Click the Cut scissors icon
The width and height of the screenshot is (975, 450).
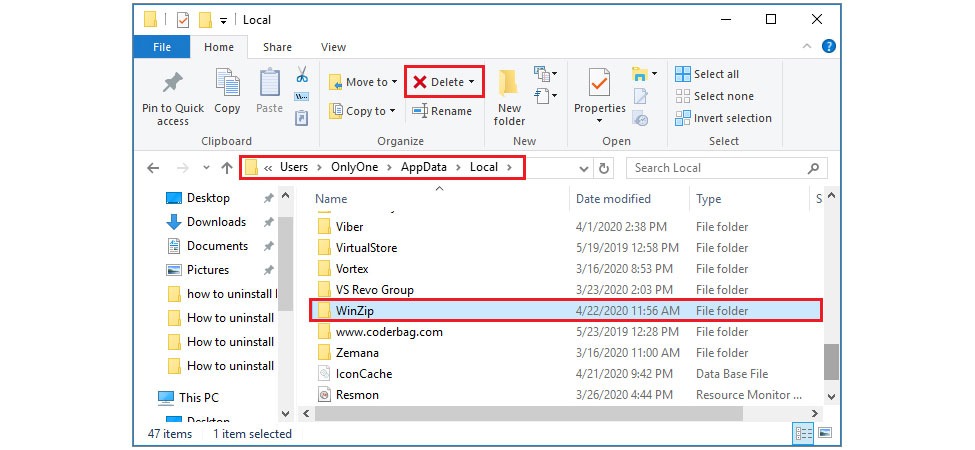(302, 74)
